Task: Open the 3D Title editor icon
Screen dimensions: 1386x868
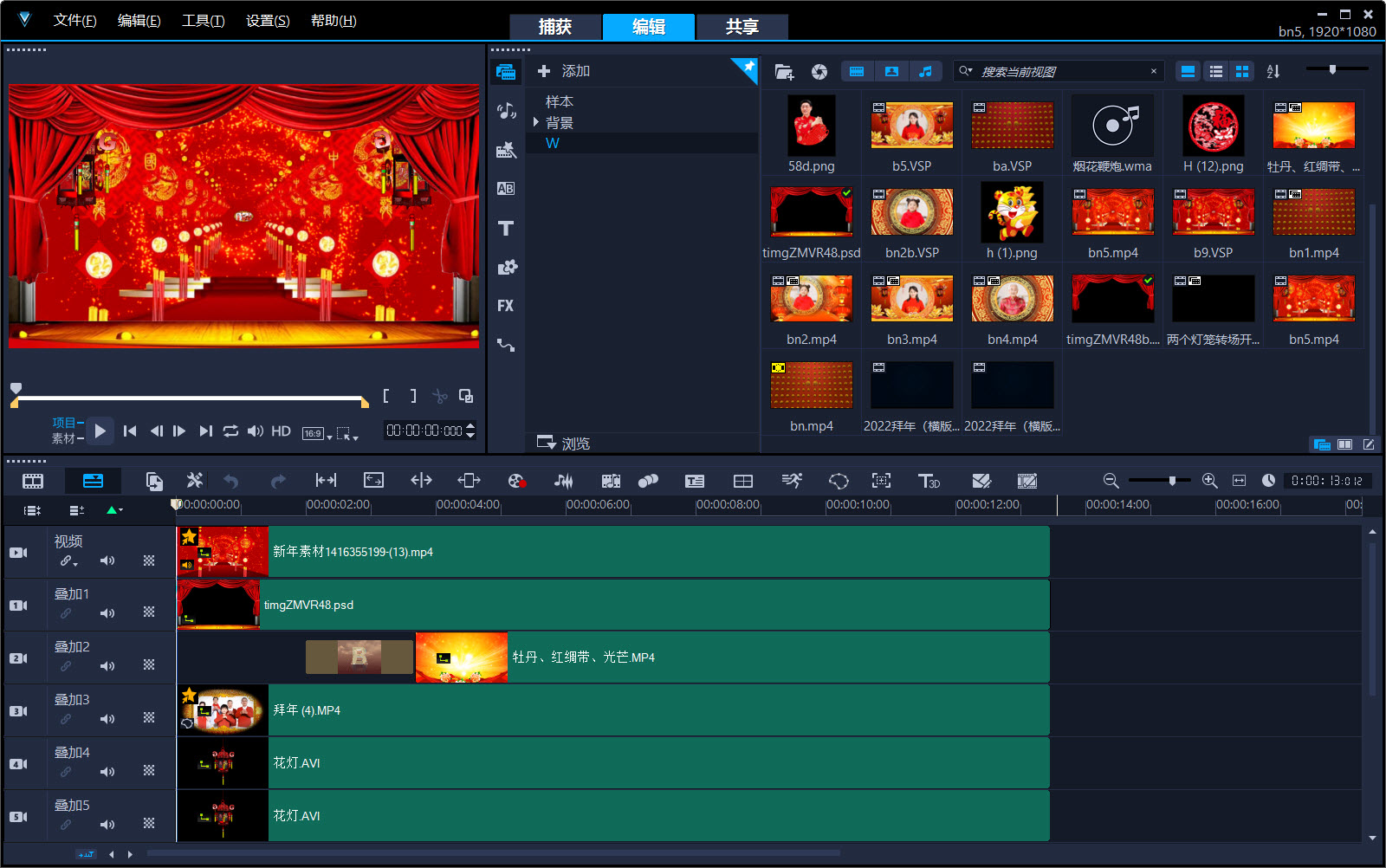Action: 929,481
